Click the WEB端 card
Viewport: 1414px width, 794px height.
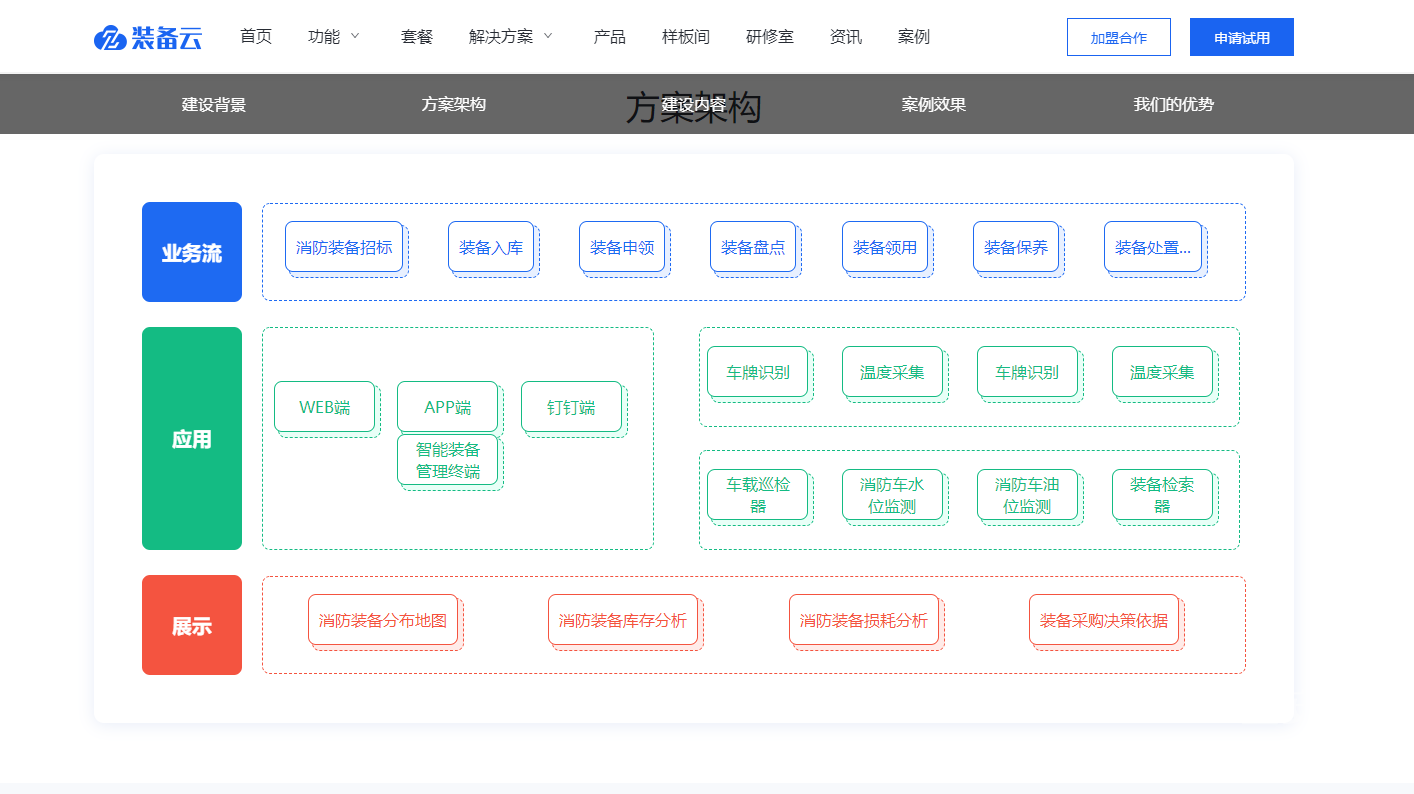(x=325, y=407)
